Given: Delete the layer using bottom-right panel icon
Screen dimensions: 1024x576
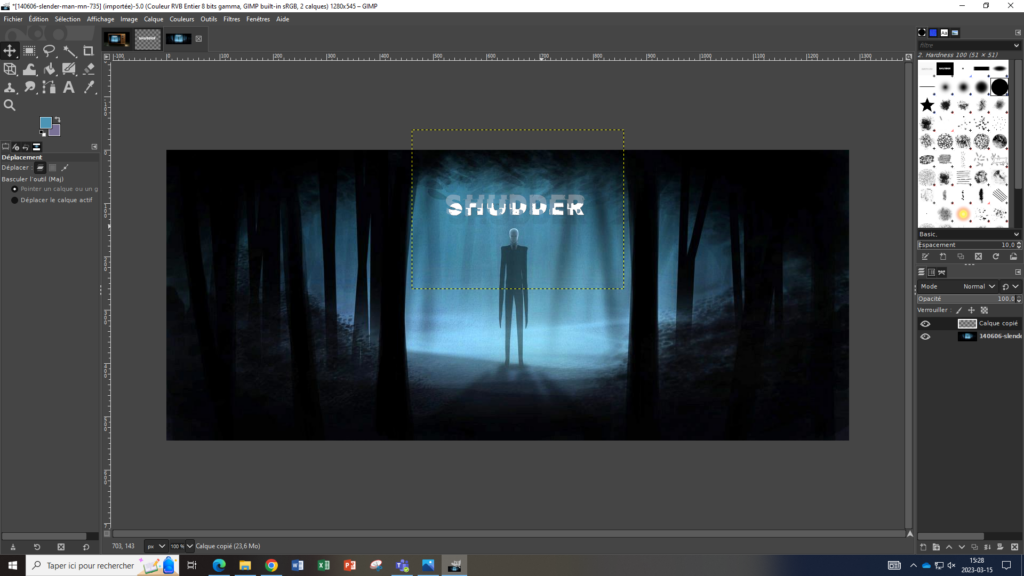Looking at the screenshot, I should [x=1014, y=547].
